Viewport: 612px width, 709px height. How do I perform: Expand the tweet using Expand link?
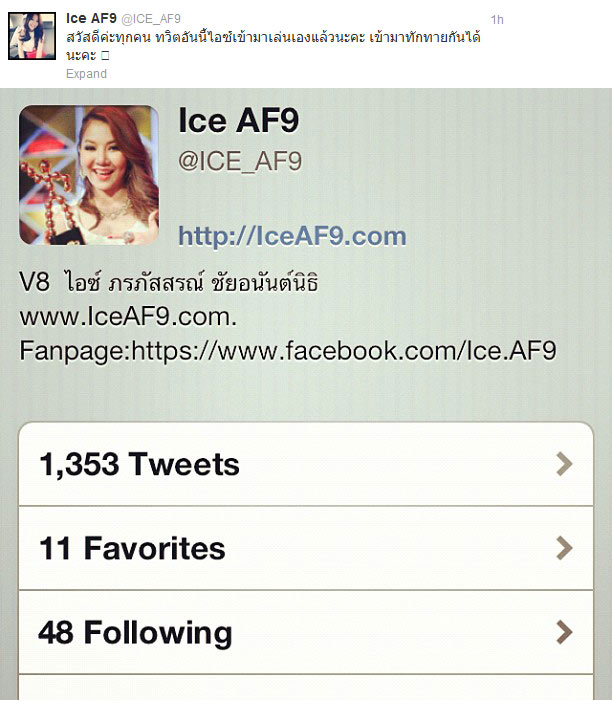(x=86, y=74)
